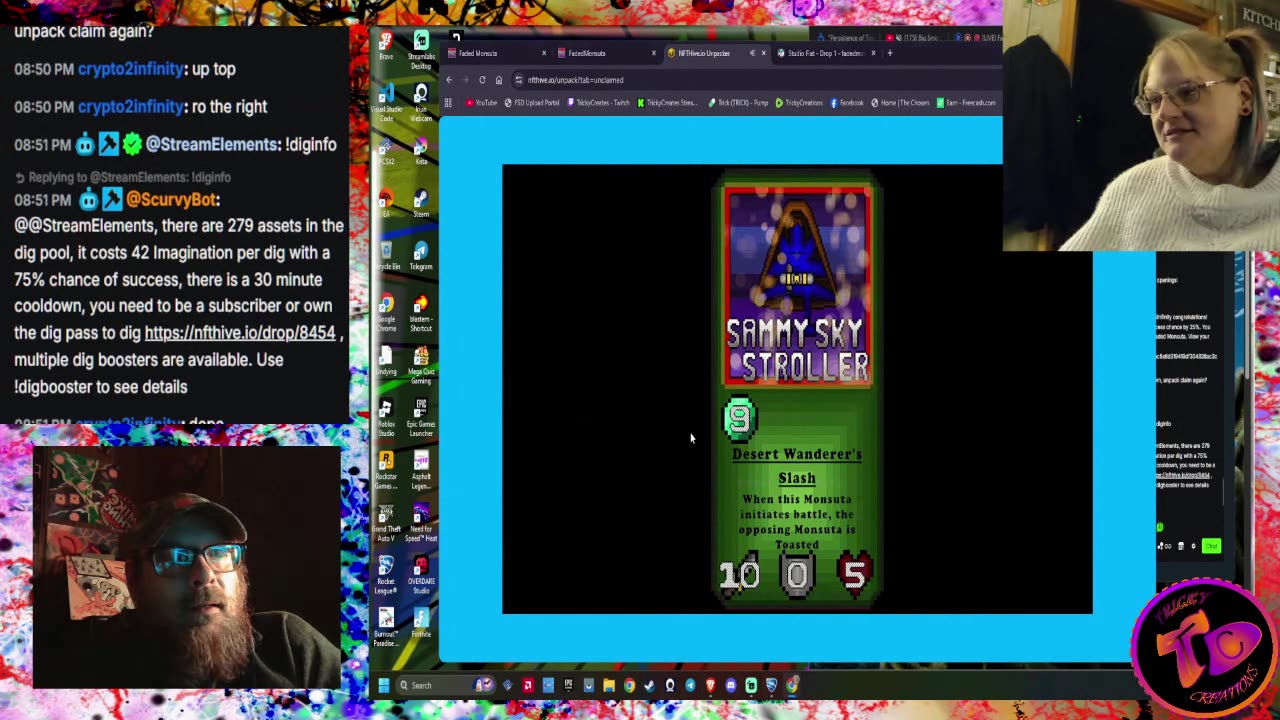The width and height of the screenshot is (1280, 720).
Task: Mute audio on the NFTHive.io Unpacker tab
Action: [752, 53]
